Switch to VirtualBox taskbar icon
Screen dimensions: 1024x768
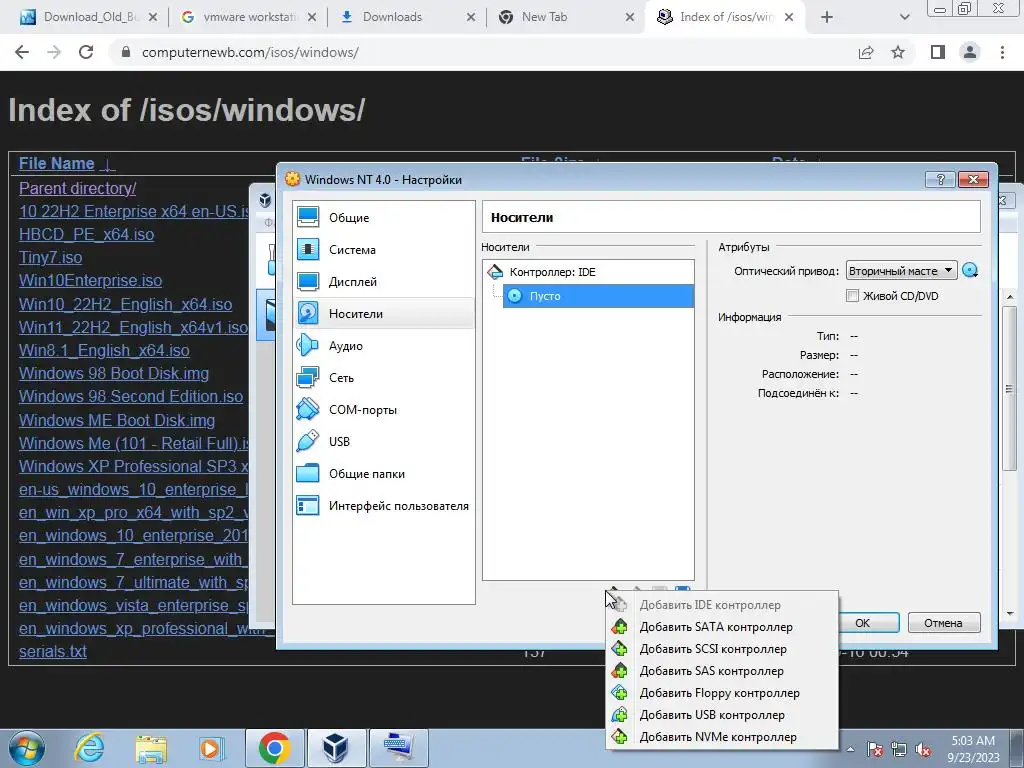[336, 748]
